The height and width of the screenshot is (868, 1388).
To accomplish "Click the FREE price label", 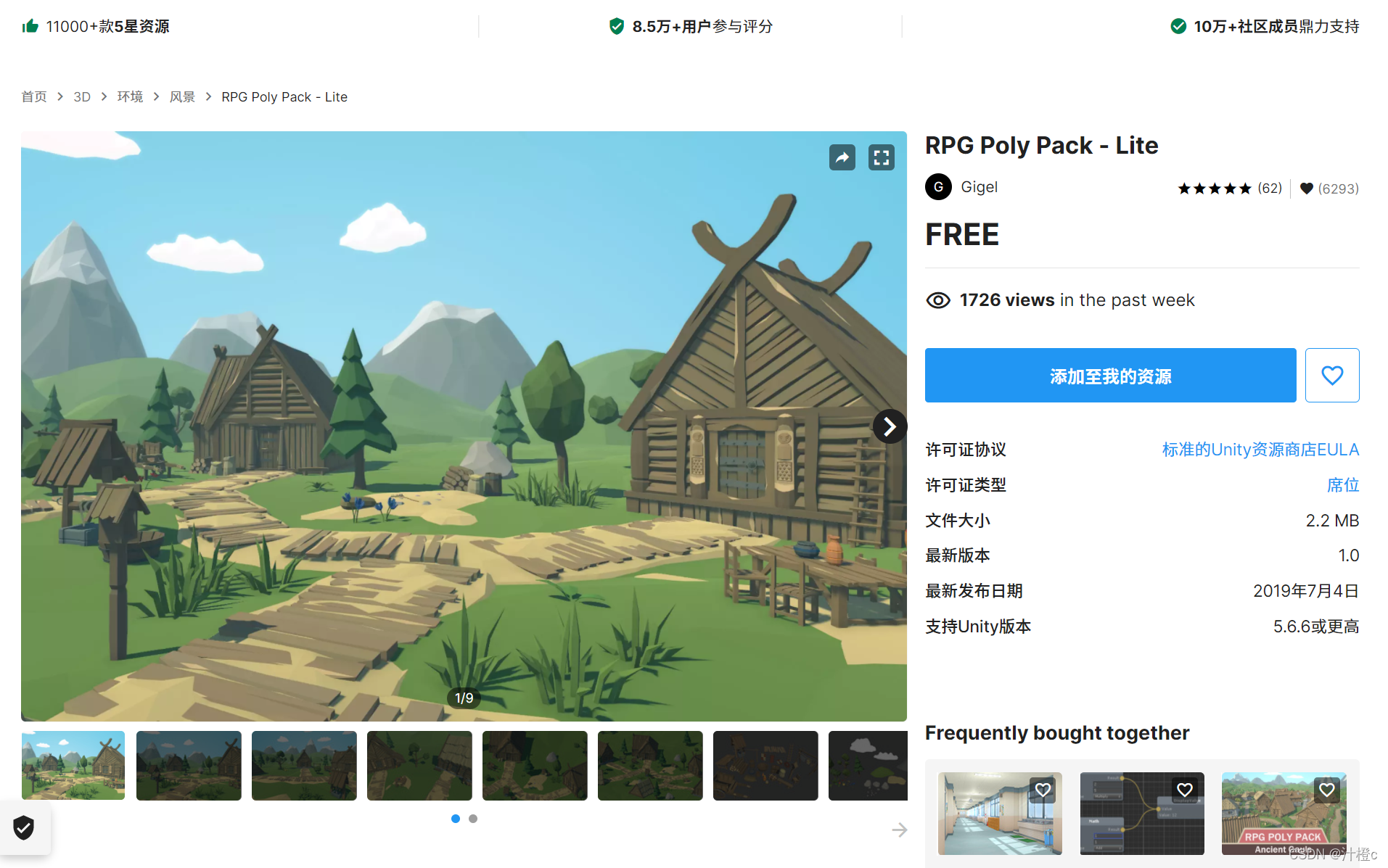I will 962,235.
